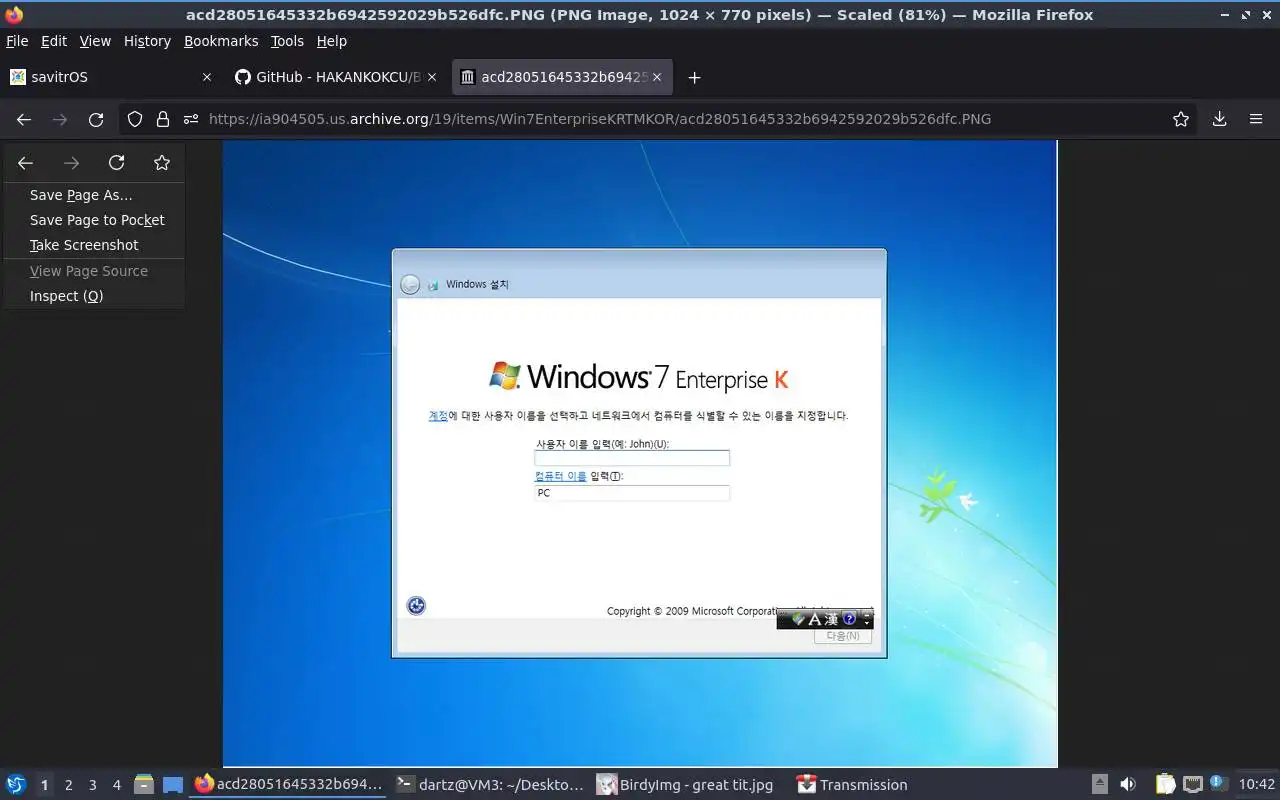Click the Firefox taskbar entry acd28051645332b694
Viewport: 1280px width, 800px height.
pyautogui.click(x=288, y=785)
